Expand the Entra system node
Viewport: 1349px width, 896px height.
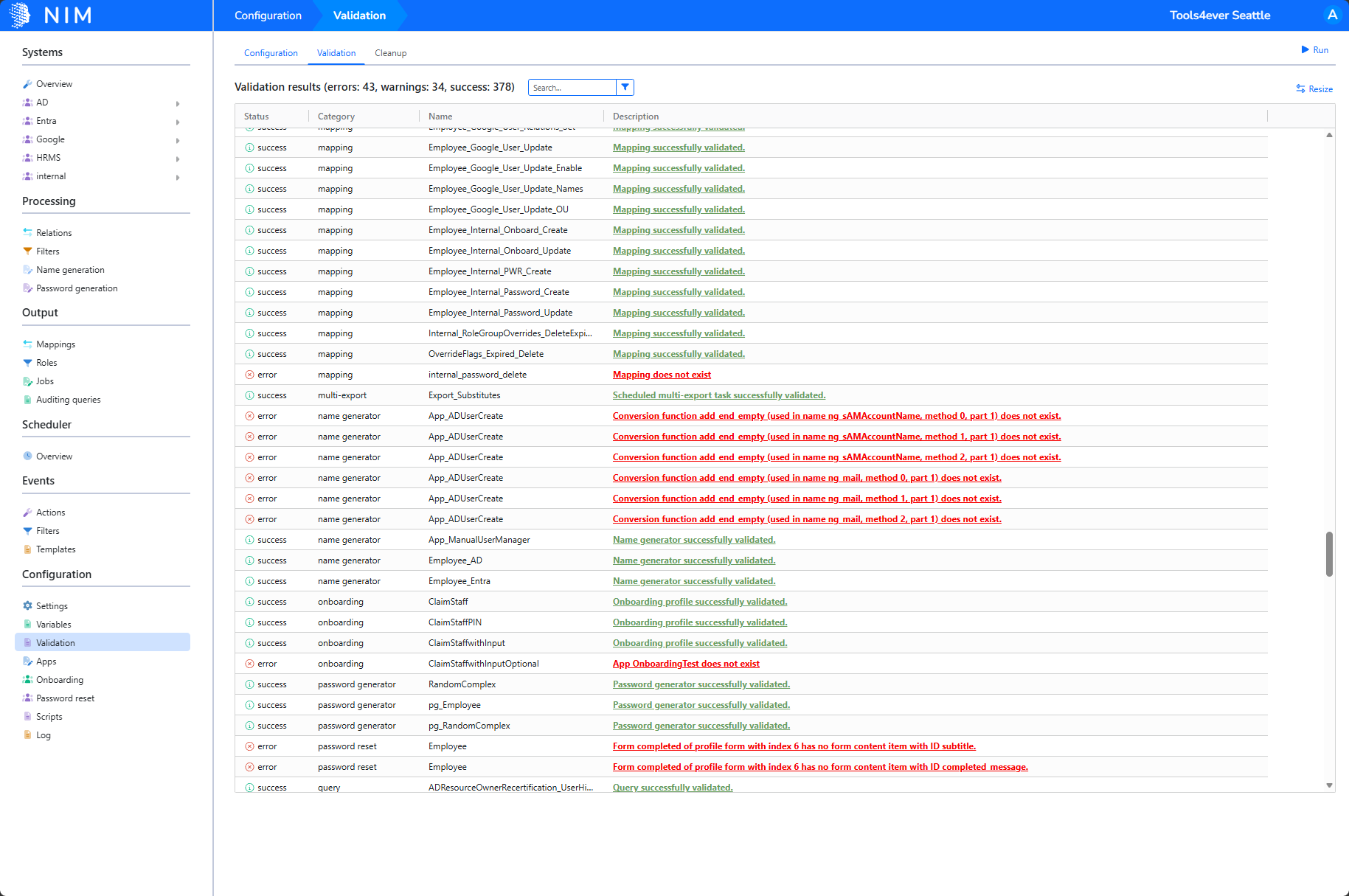178,122
